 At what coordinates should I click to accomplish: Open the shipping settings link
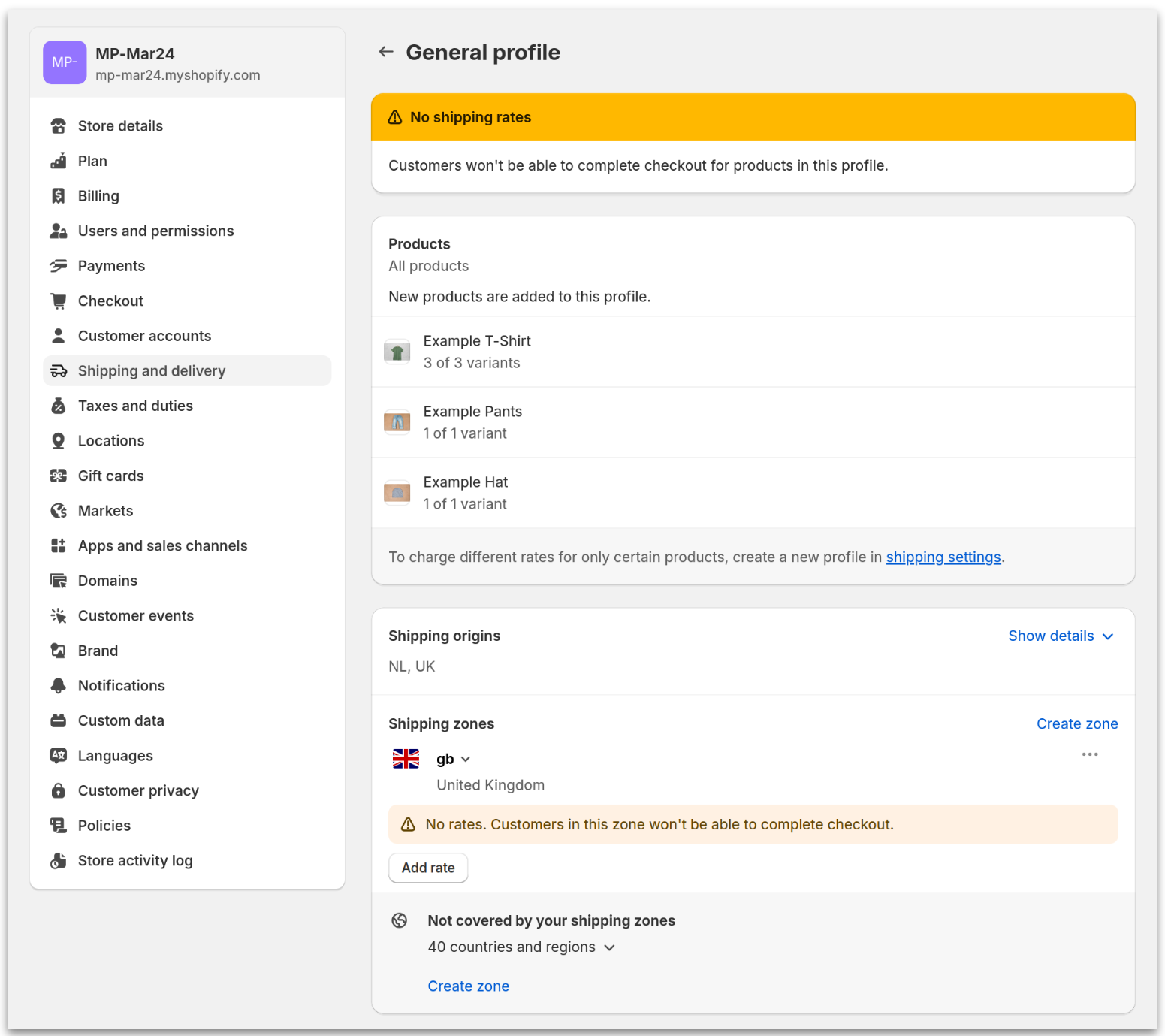[943, 557]
